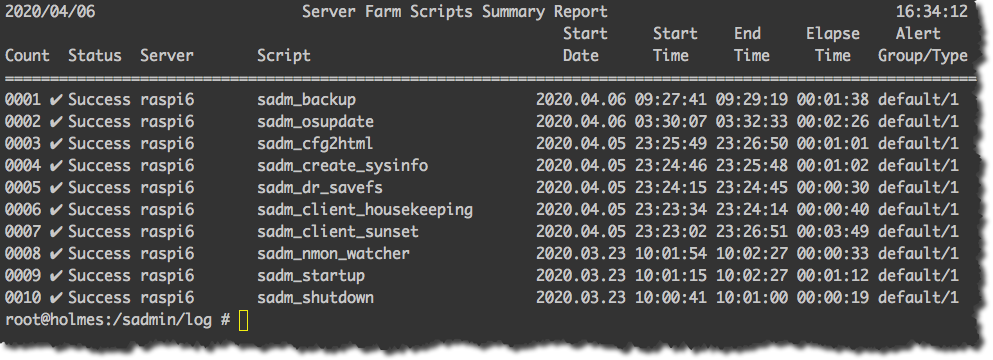Screen dimensions: 993x360
Task: Click the sadm_startup script name
Action: coord(310,276)
